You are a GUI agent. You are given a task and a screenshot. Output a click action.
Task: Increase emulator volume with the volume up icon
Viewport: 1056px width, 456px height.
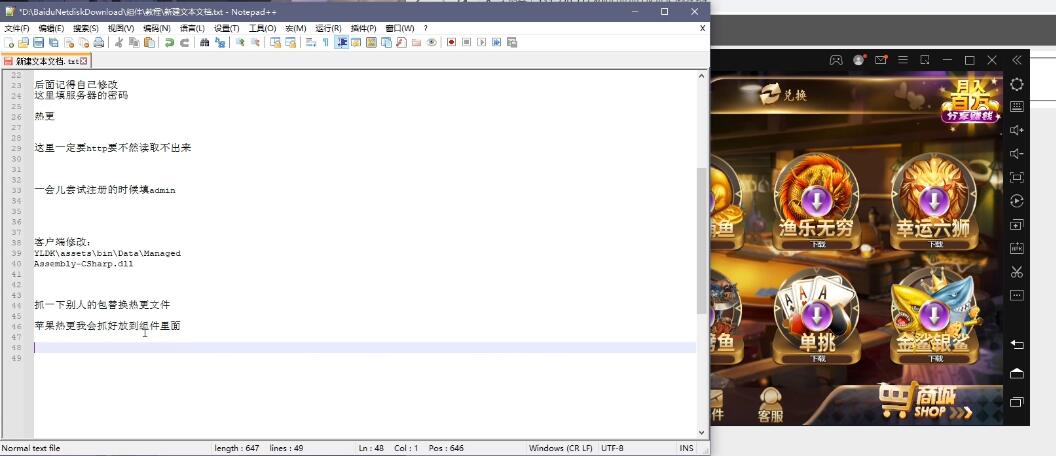pyautogui.click(x=1017, y=130)
